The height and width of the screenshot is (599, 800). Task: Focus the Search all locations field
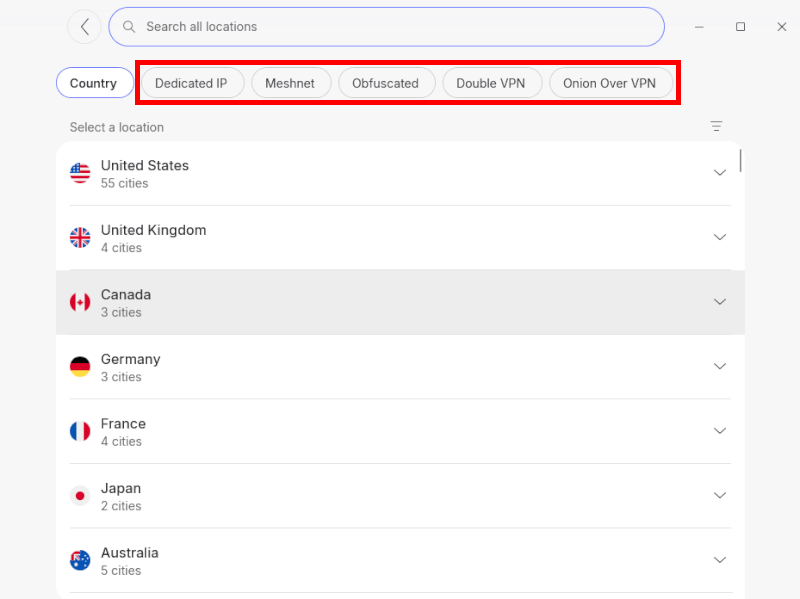(386, 27)
